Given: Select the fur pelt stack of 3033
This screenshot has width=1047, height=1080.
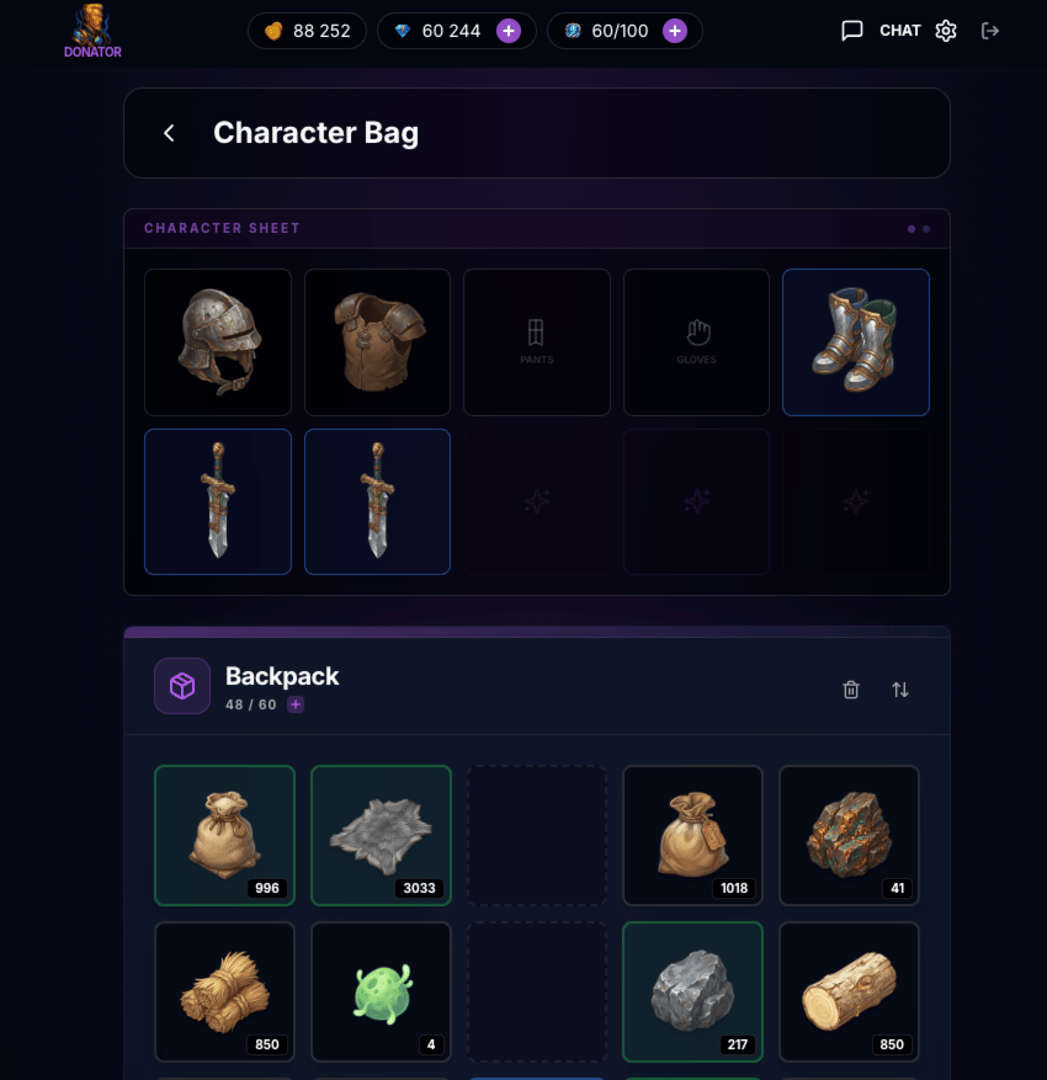Looking at the screenshot, I should (x=381, y=835).
